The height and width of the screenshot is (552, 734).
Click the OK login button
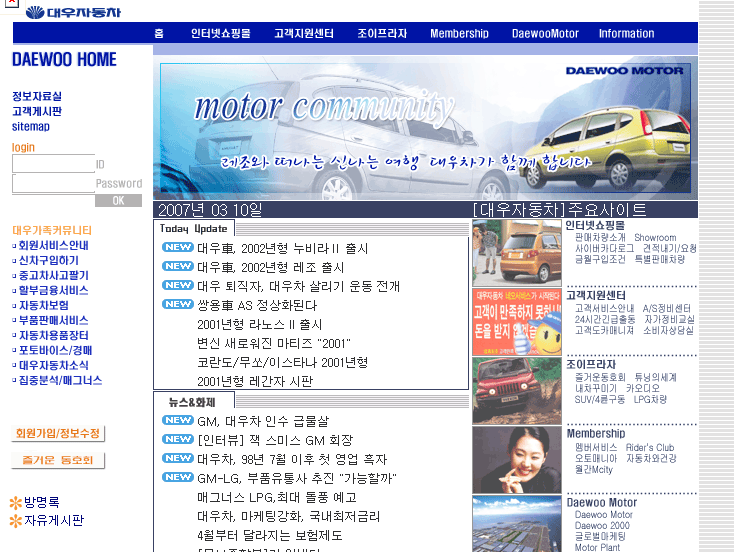pyautogui.click(x=118, y=200)
